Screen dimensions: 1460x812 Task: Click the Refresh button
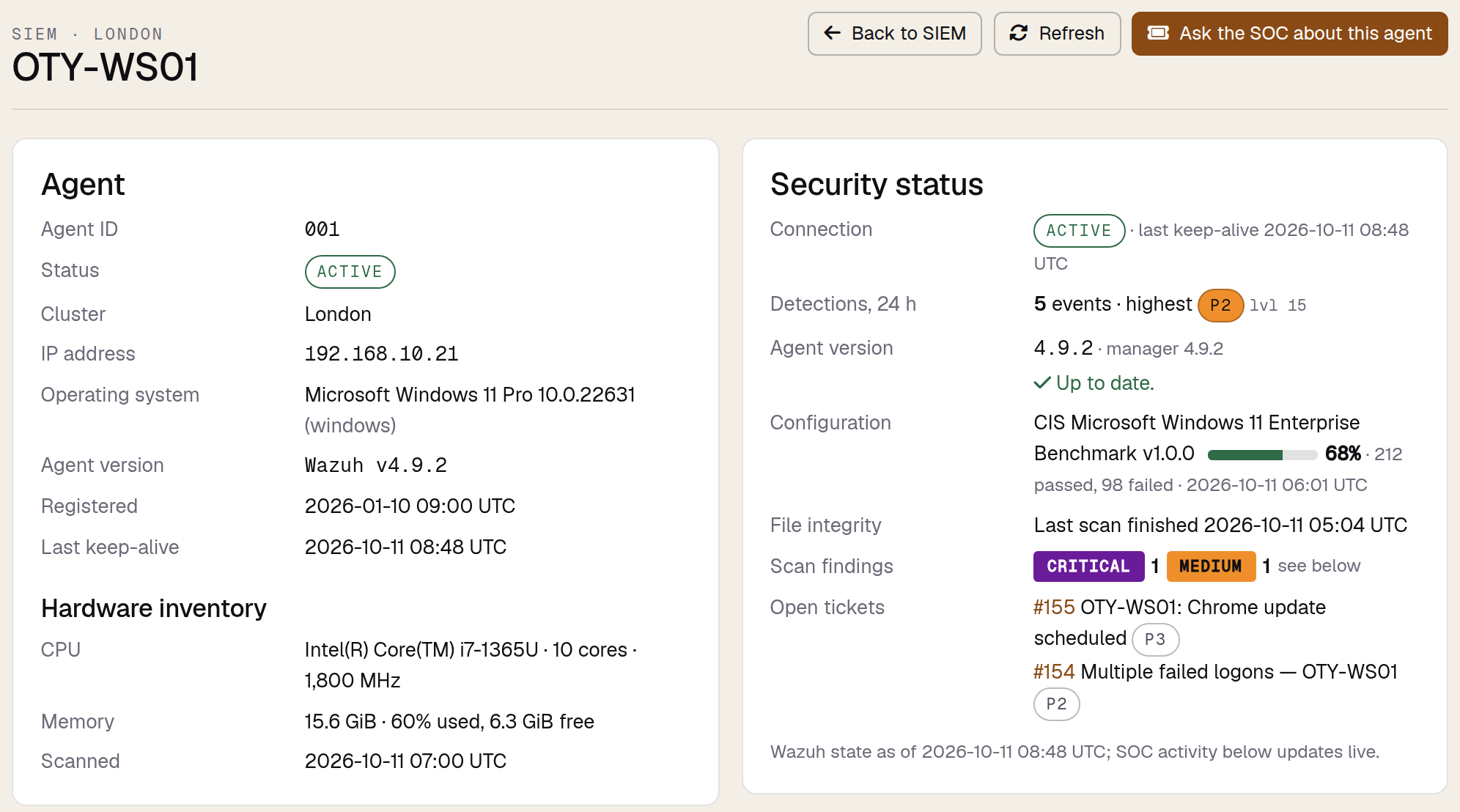1057,34
